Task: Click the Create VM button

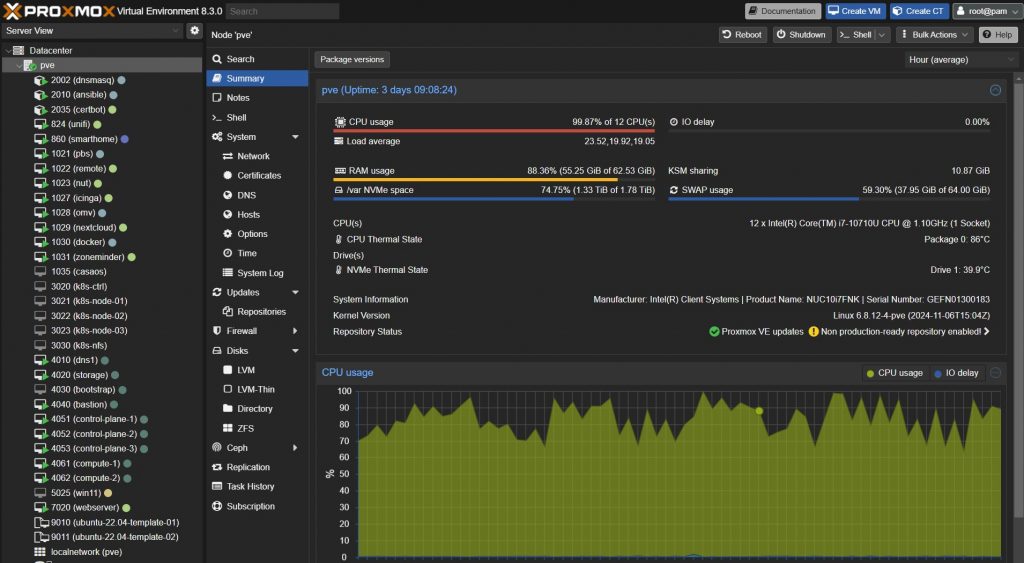Action: (x=854, y=11)
